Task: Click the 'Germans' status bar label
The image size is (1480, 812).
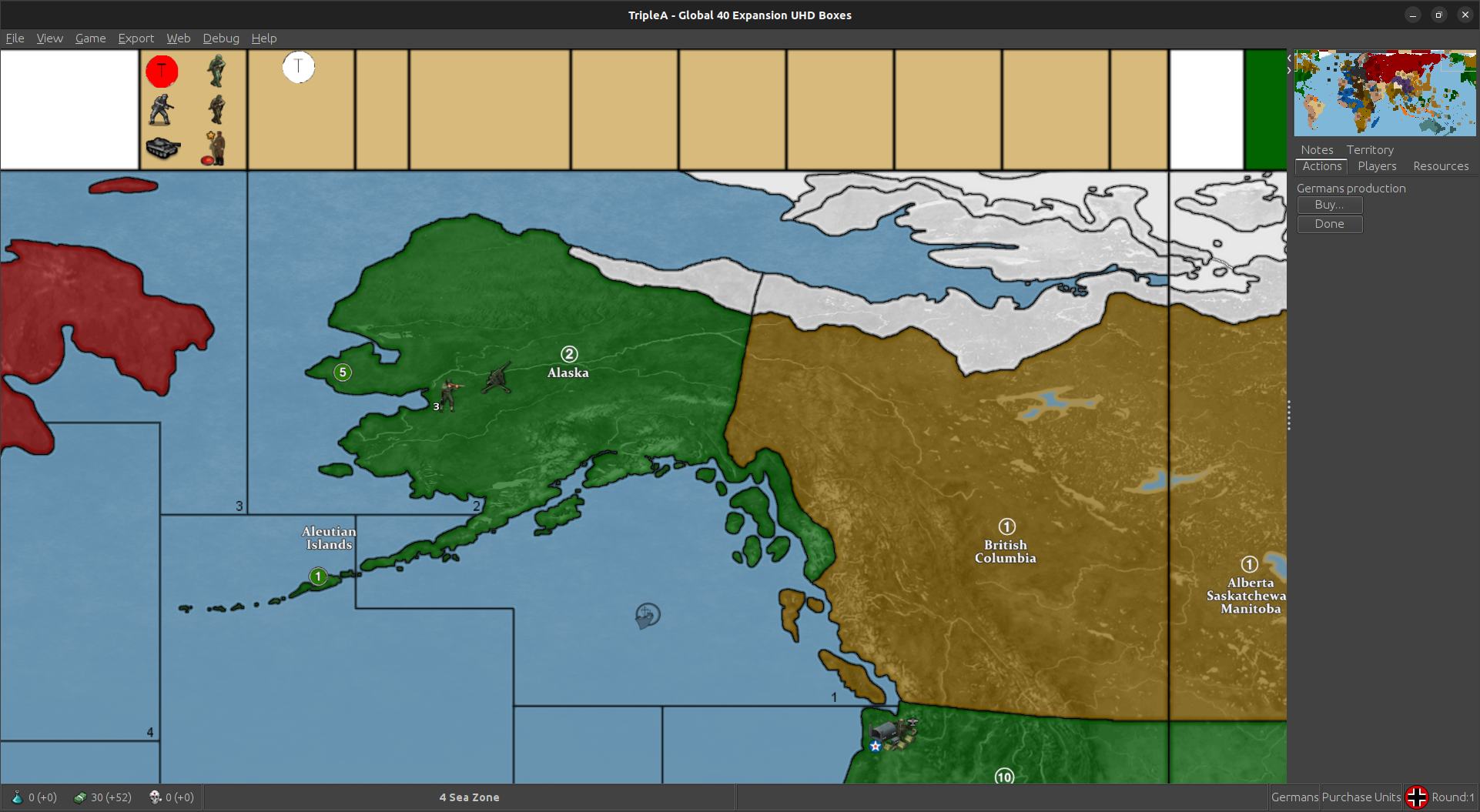Action: (1294, 797)
